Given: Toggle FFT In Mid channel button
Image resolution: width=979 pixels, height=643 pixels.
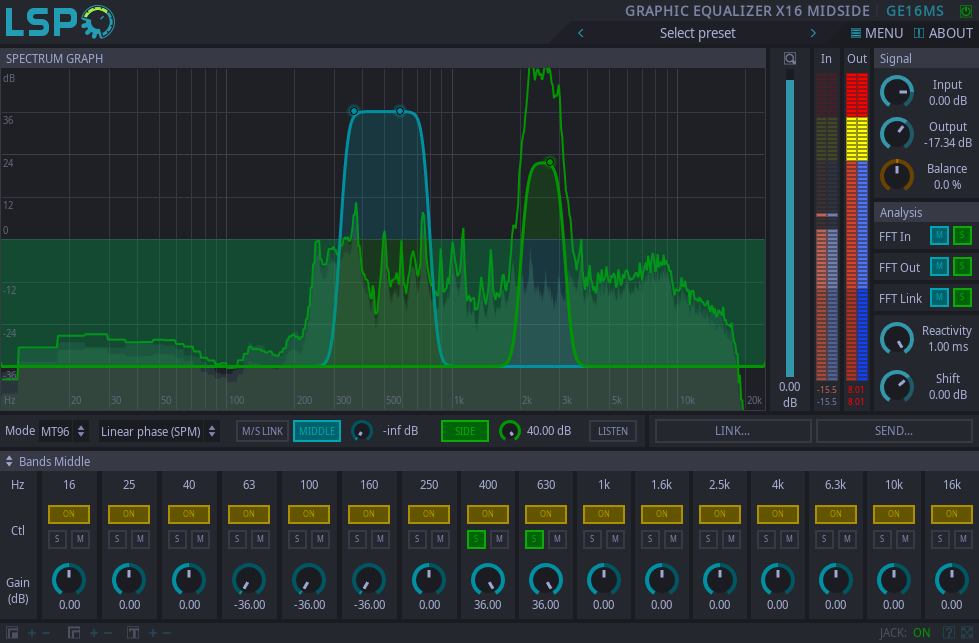Looking at the screenshot, I should [939, 236].
